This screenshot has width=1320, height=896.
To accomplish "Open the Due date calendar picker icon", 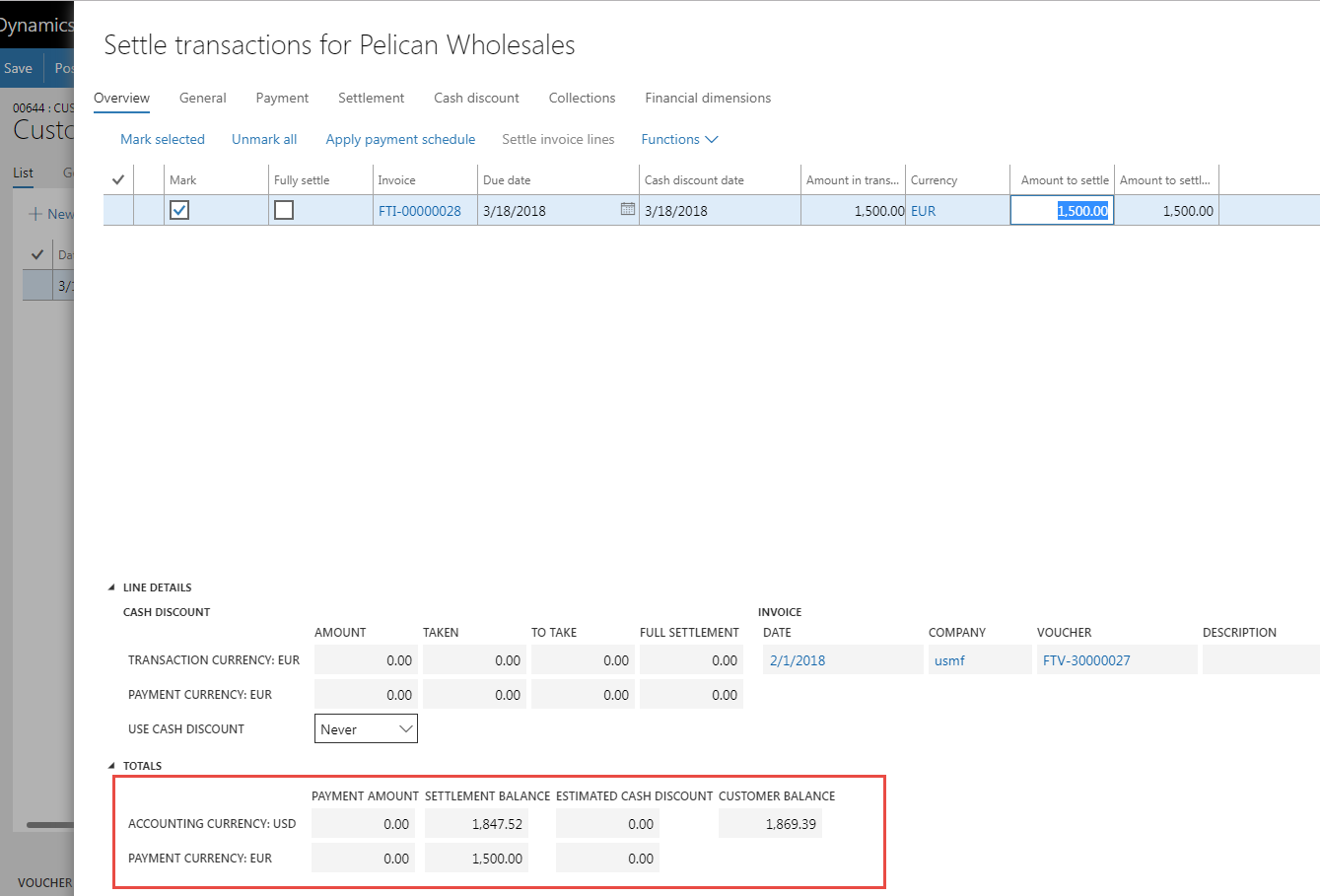I will (627, 209).
